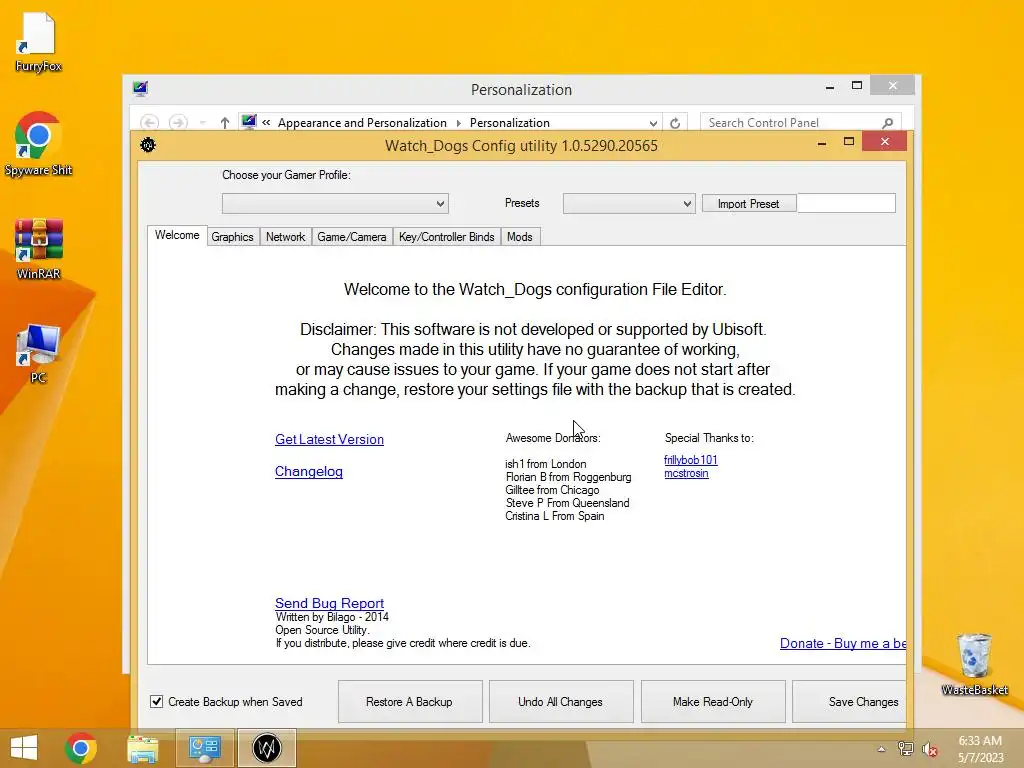Image resolution: width=1024 pixels, height=768 pixels.
Task: Switch to the Network tab
Action: [285, 236]
